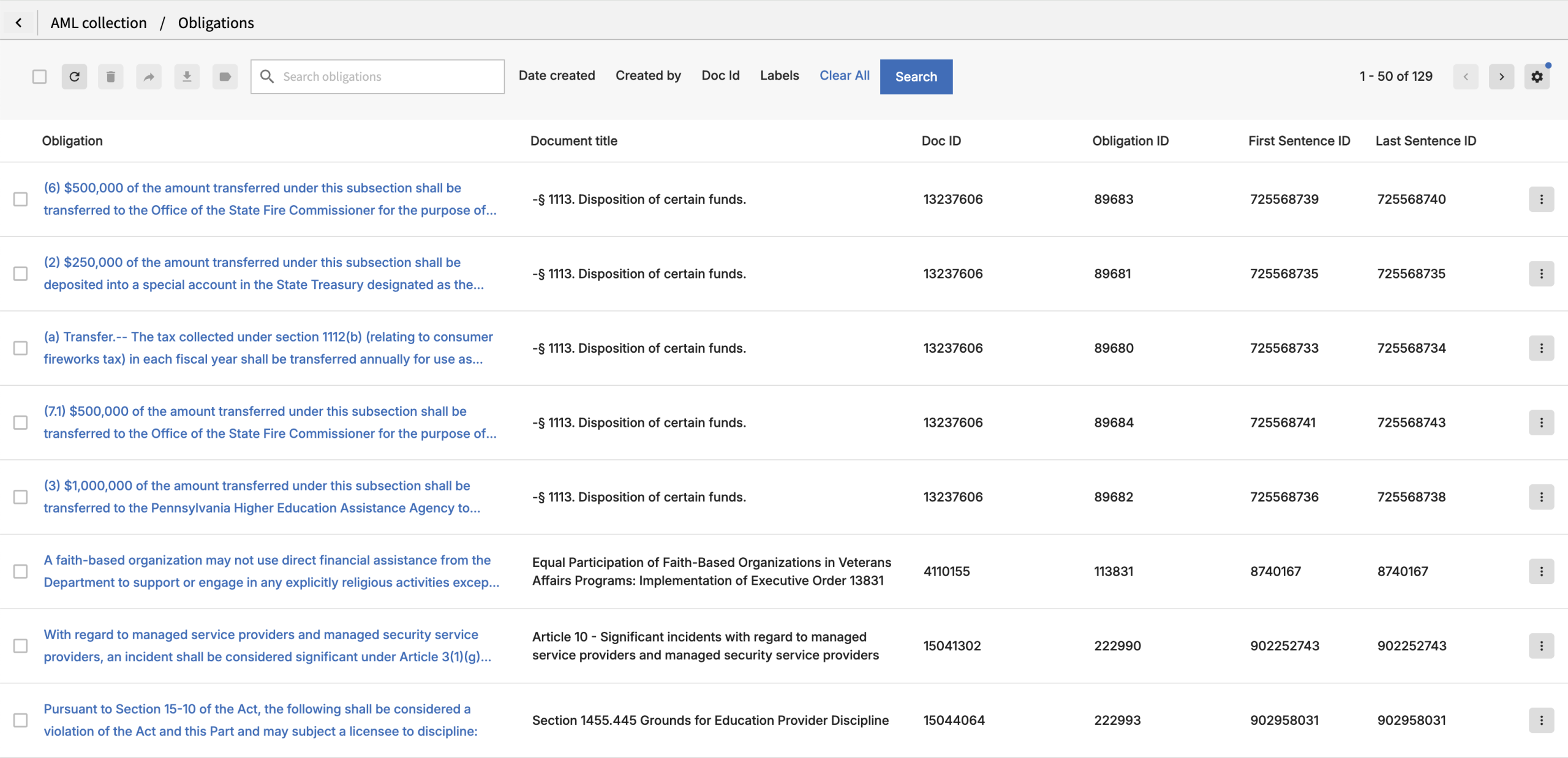The image size is (1568, 758).
Task: Open the Date created filter
Action: tap(556, 75)
